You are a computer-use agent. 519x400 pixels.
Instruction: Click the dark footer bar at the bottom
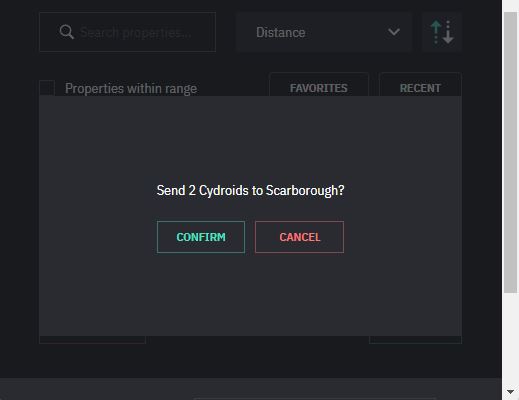(251, 389)
